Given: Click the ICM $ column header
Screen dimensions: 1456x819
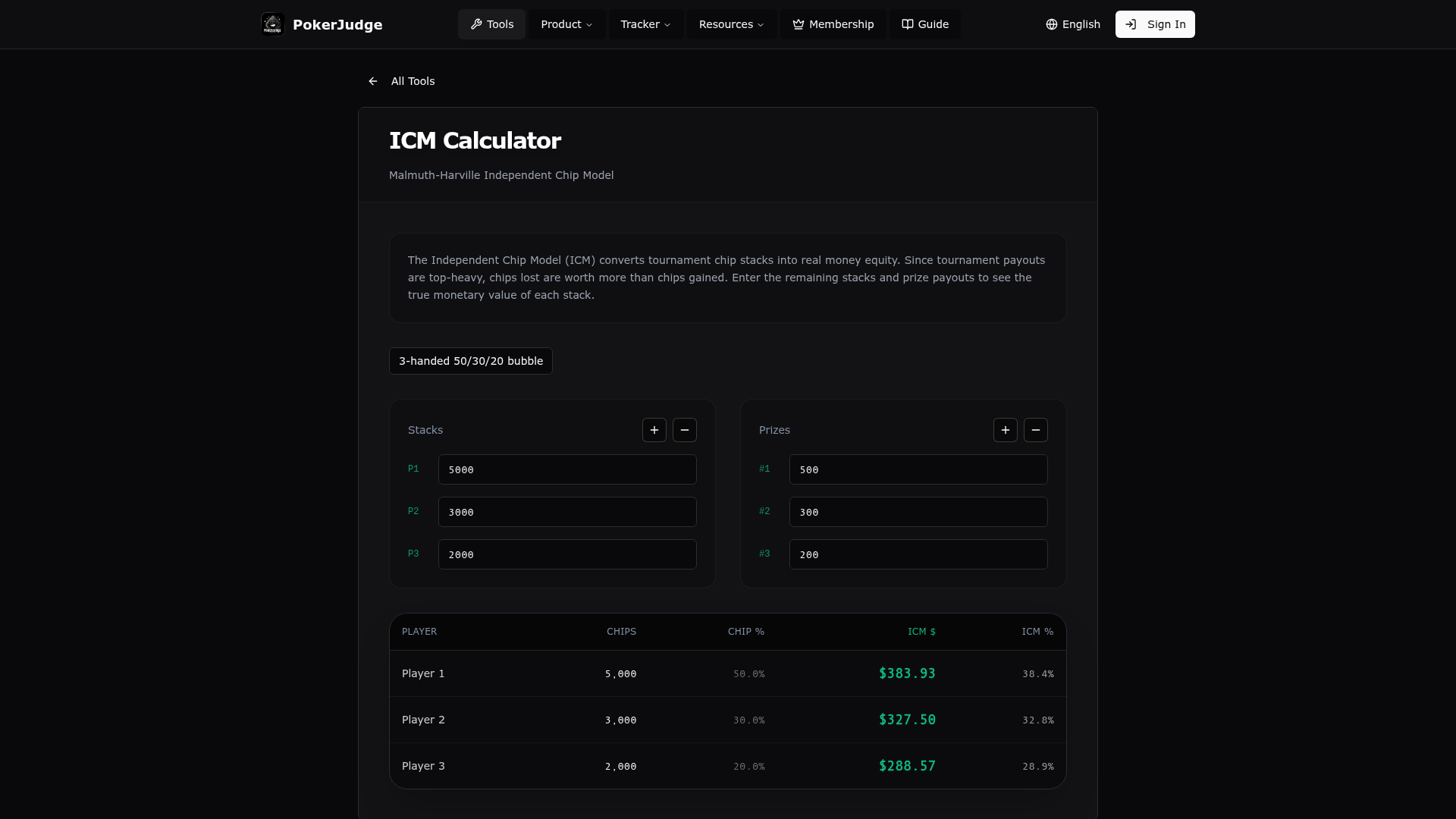Looking at the screenshot, I should [921, 632].
